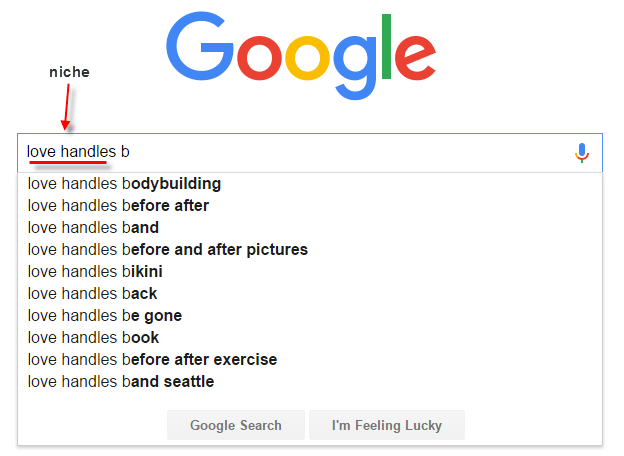The width and height of the screenshot is (624, 456).
Task: Select 'love handles band seattle' suggestion
Action: click(120, 382)
